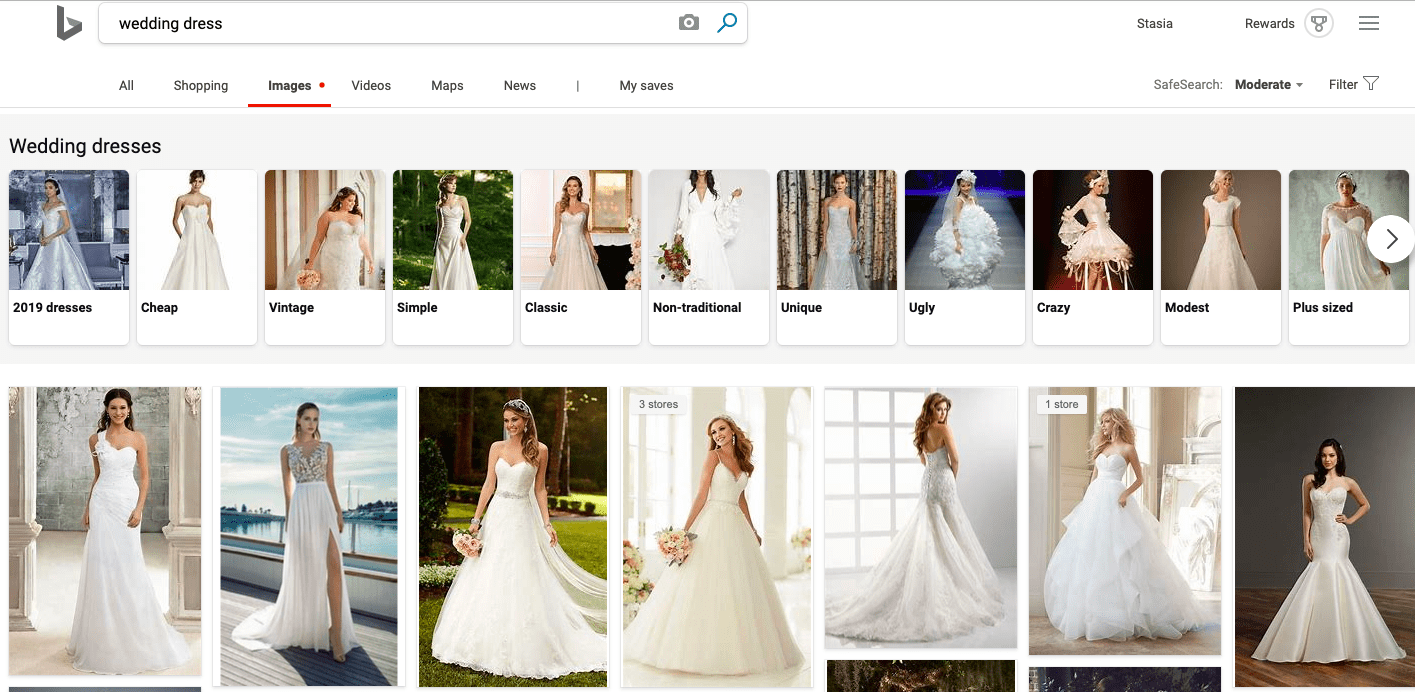The image size is (1415, 692).
Task: Click the Filter funnel icon
Action: [x=1371, y=84]
